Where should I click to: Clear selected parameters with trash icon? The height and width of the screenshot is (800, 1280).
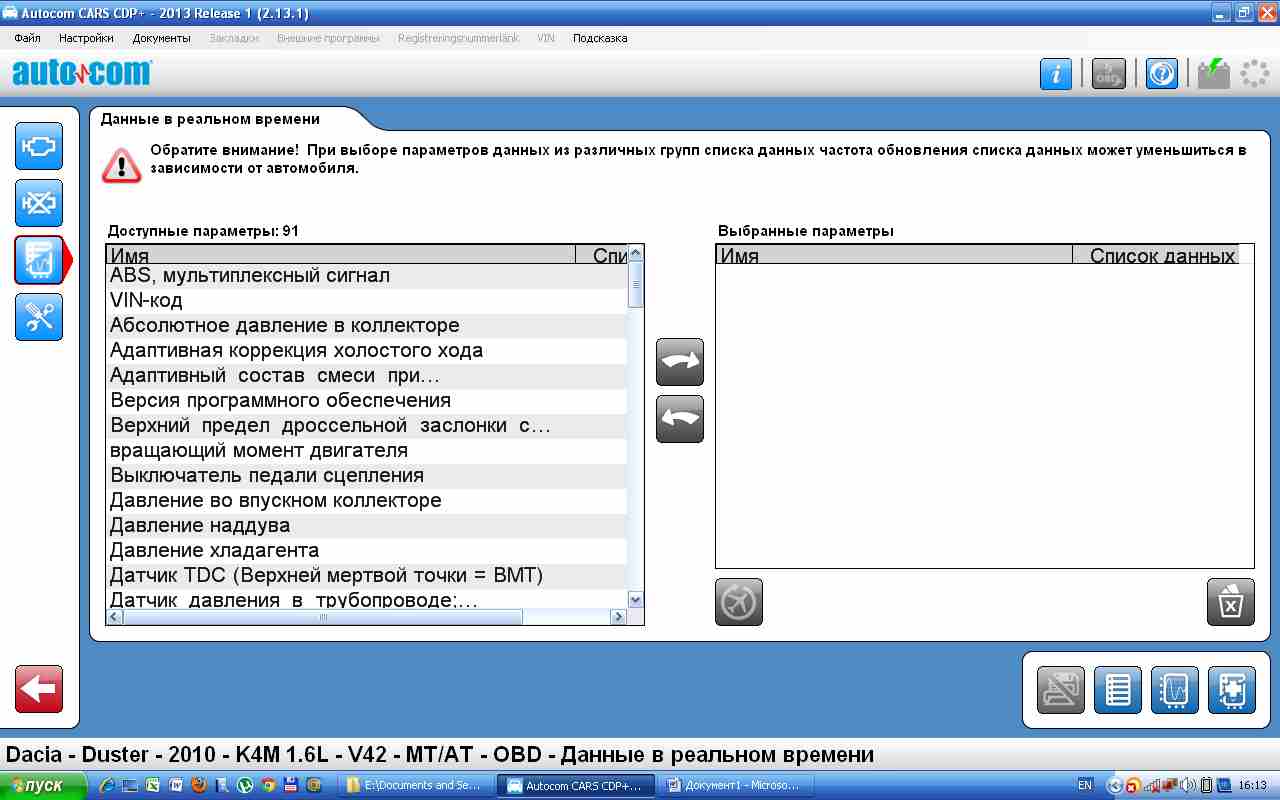(x=1230, y=602)
